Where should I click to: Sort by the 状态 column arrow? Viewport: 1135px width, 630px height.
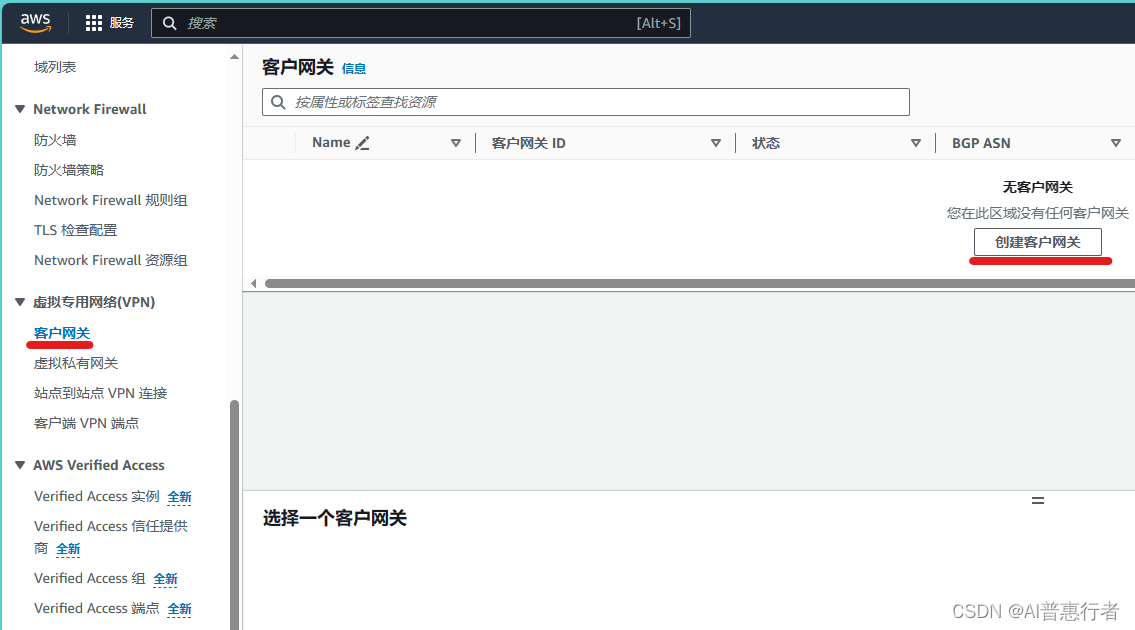pos(916,143)
